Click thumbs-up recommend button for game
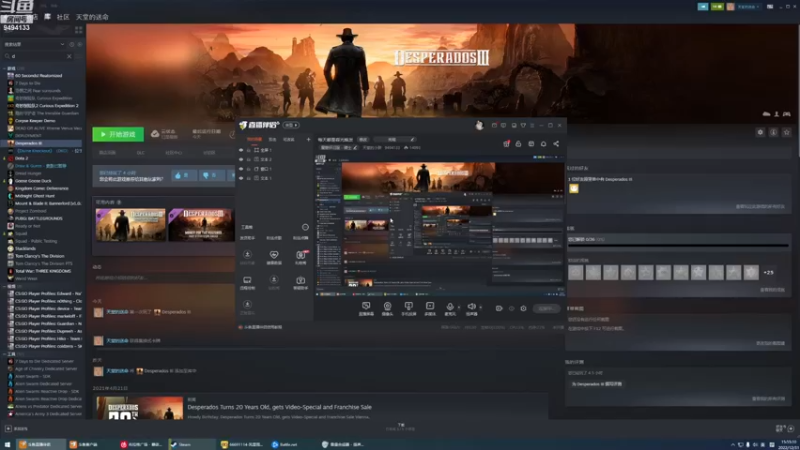Image resolution: width=800 pixels, height=450 pixels. pos(183,175)
